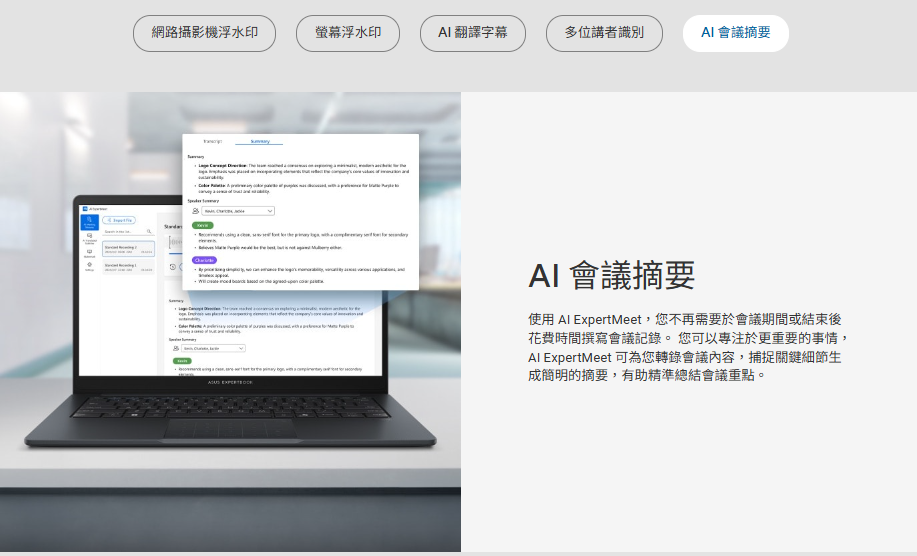This screenshot has width=917, height=556.
Task: Switch to the 螢幕浮水印 tab
Action: [348, 33]
